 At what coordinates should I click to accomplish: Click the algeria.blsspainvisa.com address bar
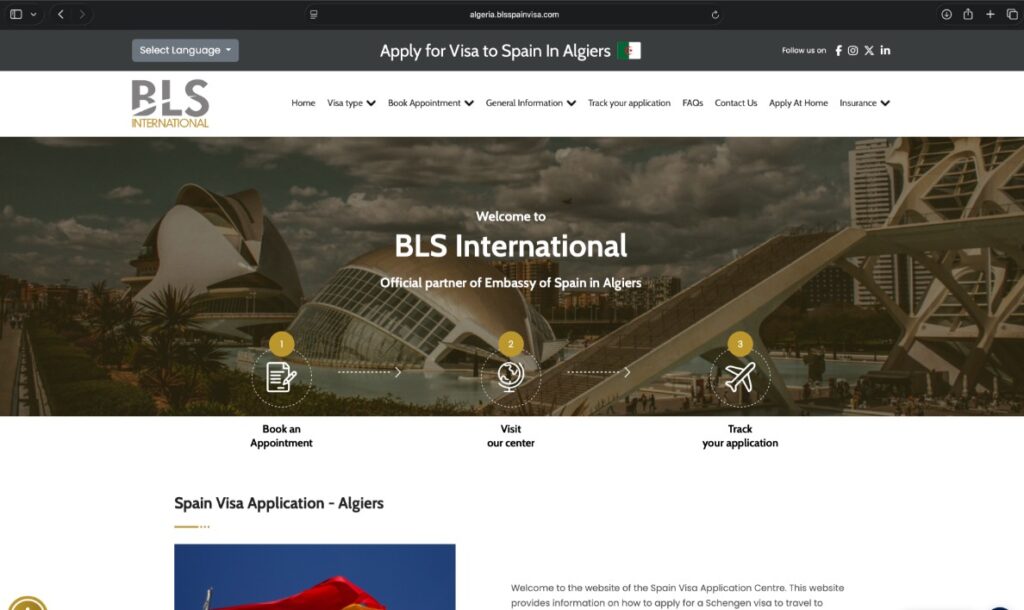point(514,14)
